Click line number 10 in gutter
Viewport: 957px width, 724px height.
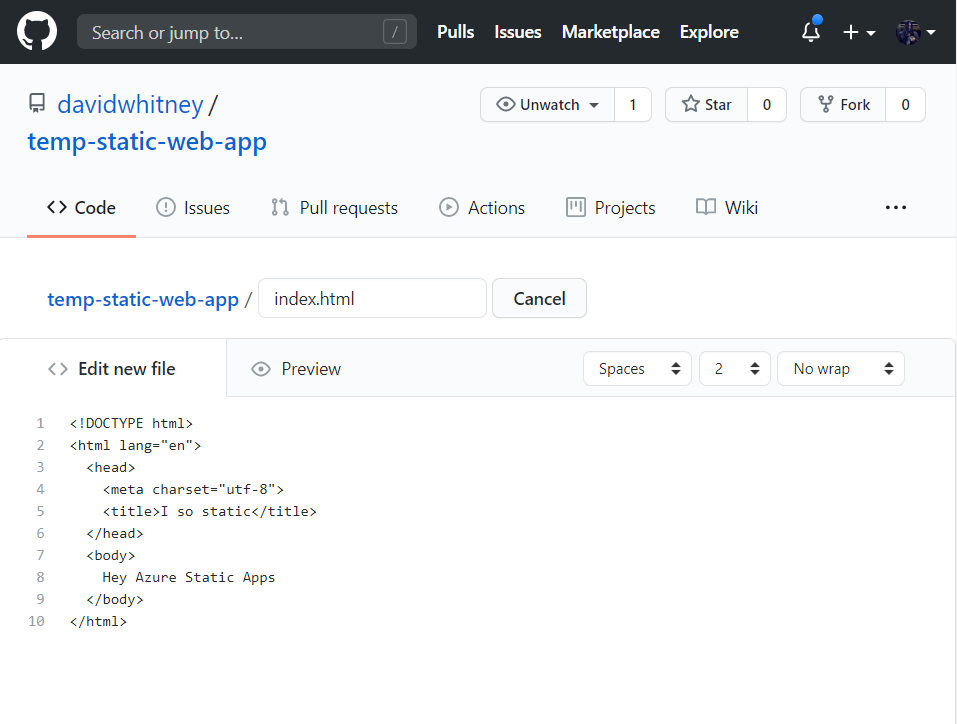tap(36, 621)
